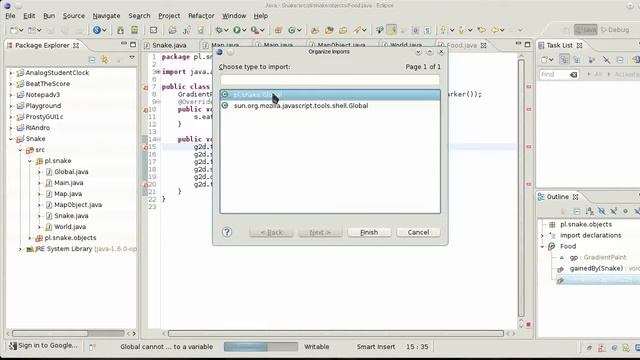This screenshot has height=360, width=640.
Task: Open the Refactor menu
Action: click(x=201, y=16)
